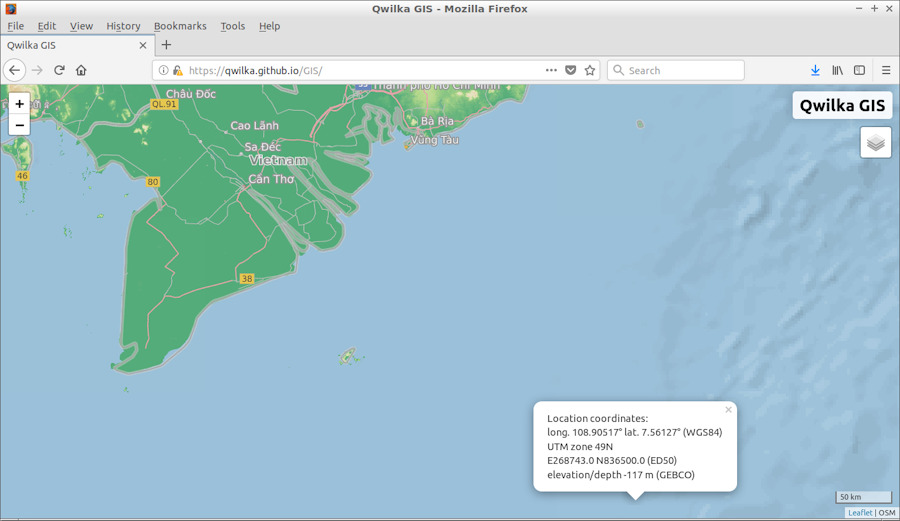This screenshot has width=900, height=521.
Task: Open the Tools menu
Action: (x=232, y=26)
